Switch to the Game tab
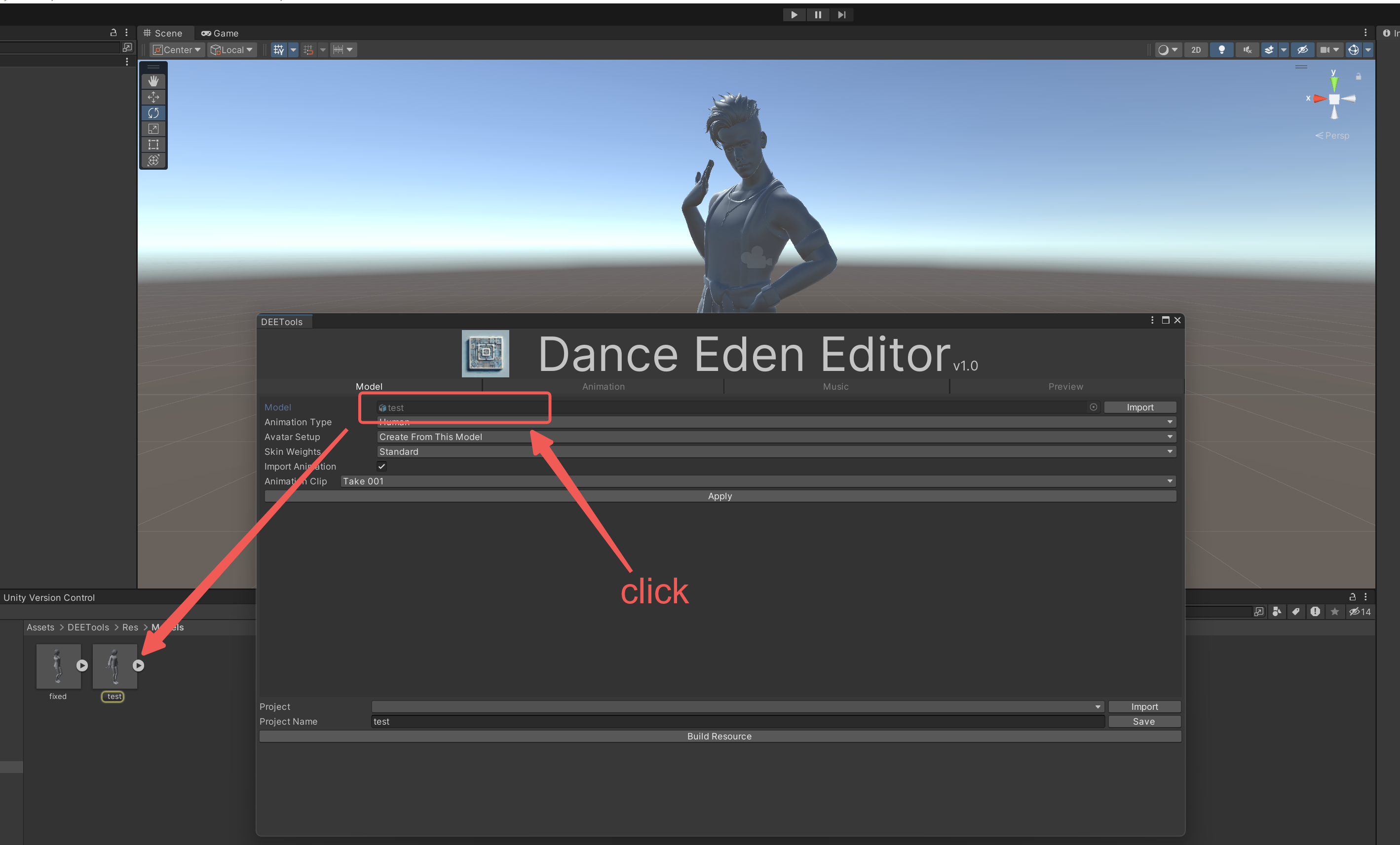The width and height of the screenshot is (1400, 845). click(220, 34)
